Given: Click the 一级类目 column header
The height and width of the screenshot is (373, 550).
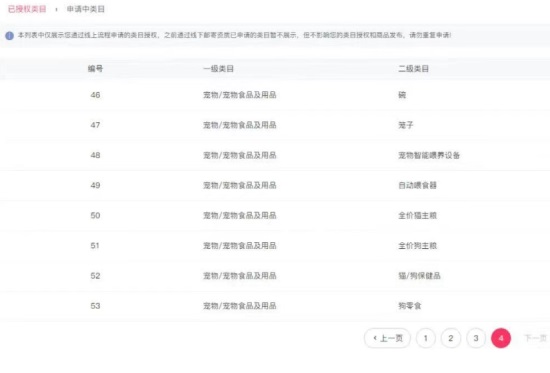Looking at the screenshot, I should click(x=219, y=68).
